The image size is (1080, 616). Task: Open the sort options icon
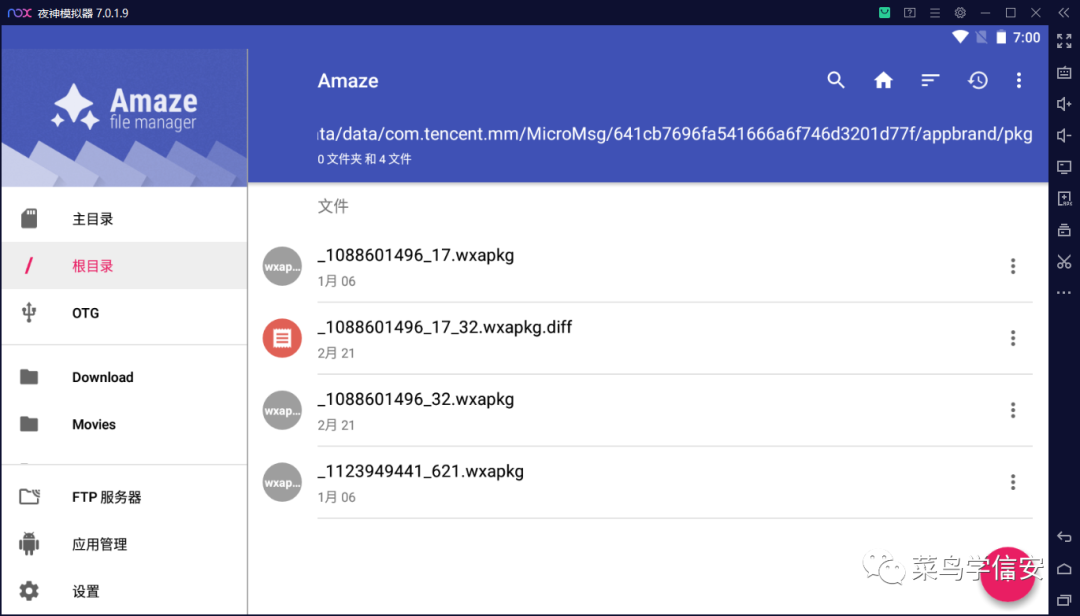click(x=930, y=81)
